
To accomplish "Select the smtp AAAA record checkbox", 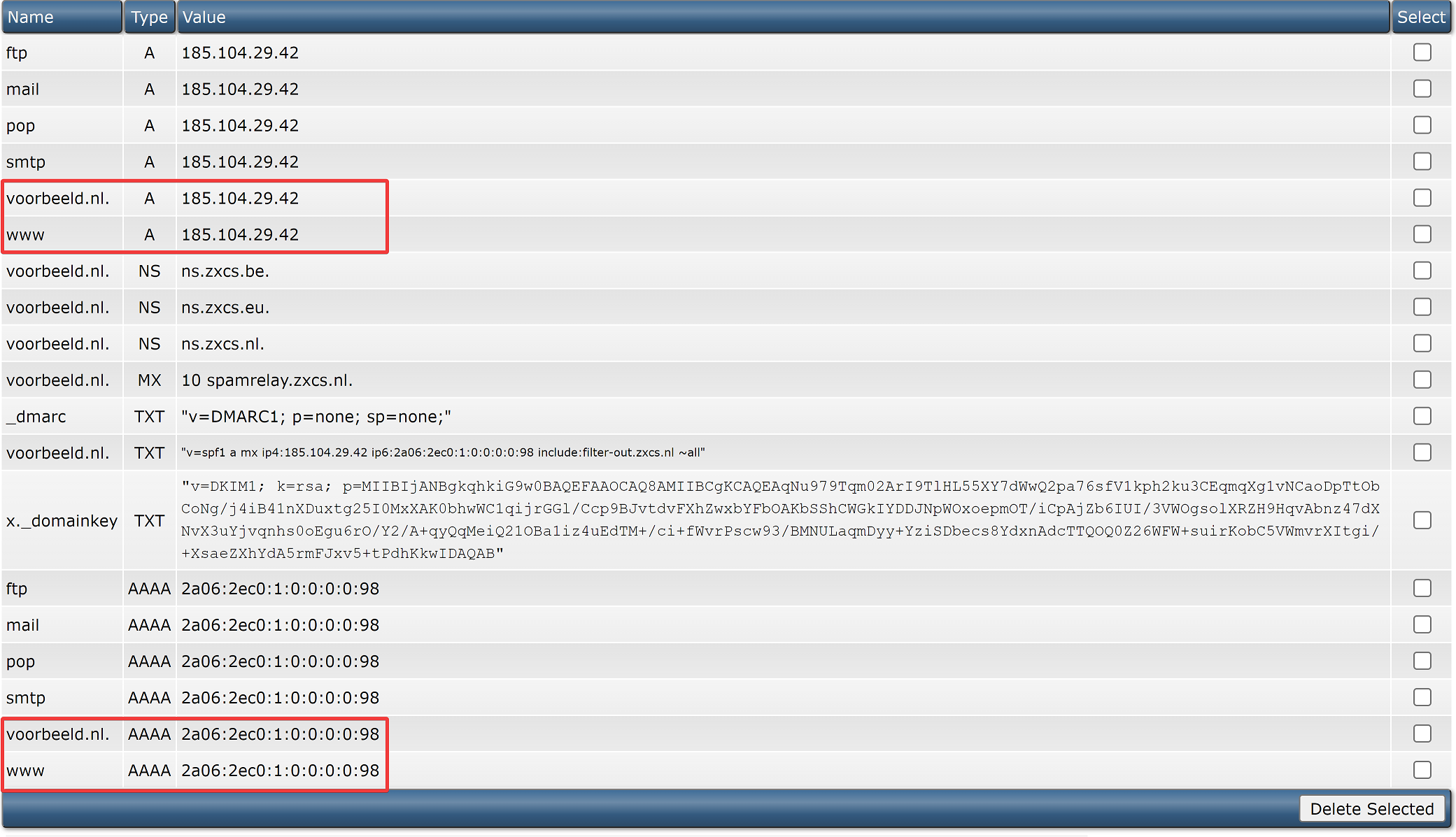I will tap(1422, 697).
